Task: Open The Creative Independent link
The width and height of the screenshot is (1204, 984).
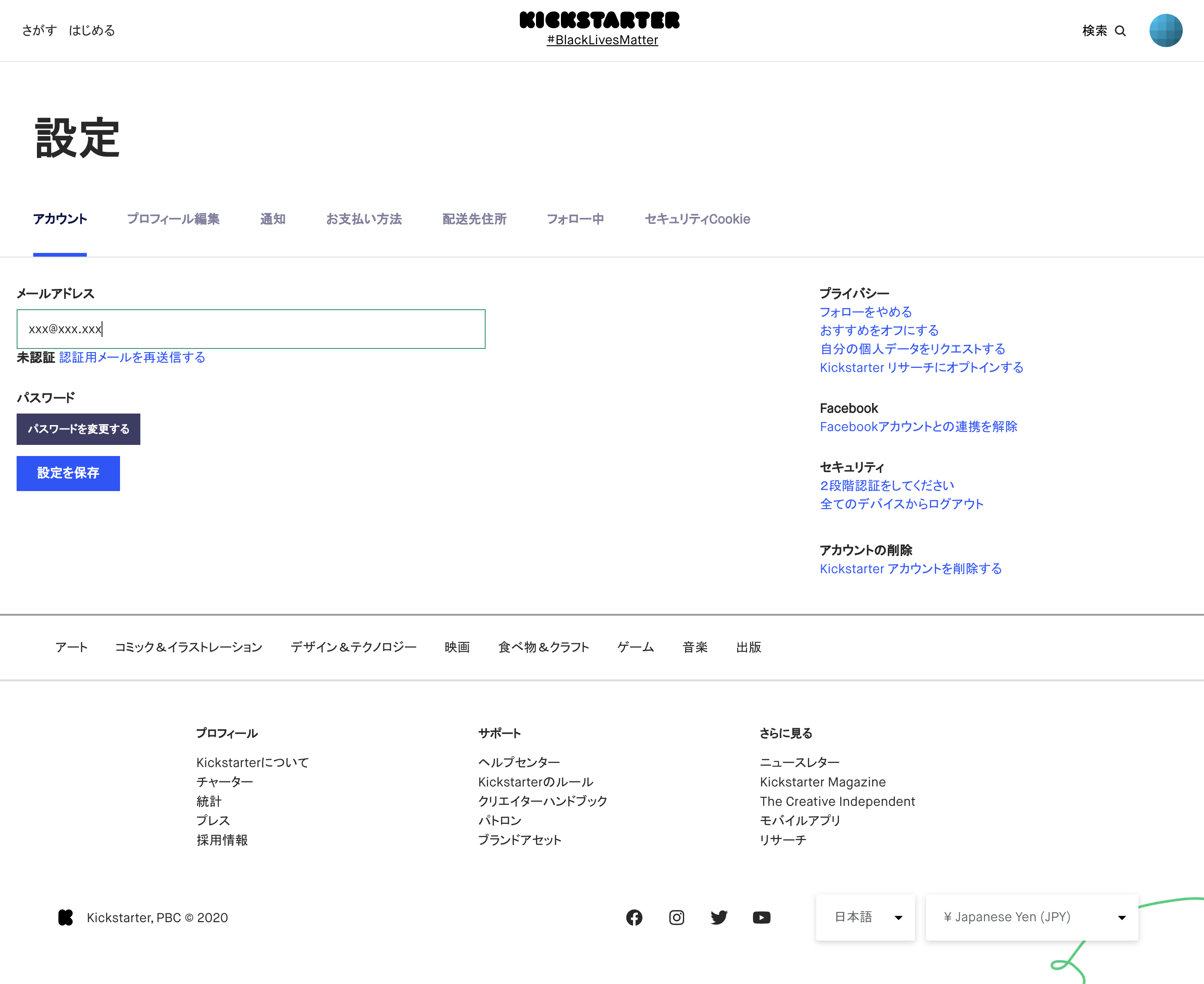Action: (837, 802)
